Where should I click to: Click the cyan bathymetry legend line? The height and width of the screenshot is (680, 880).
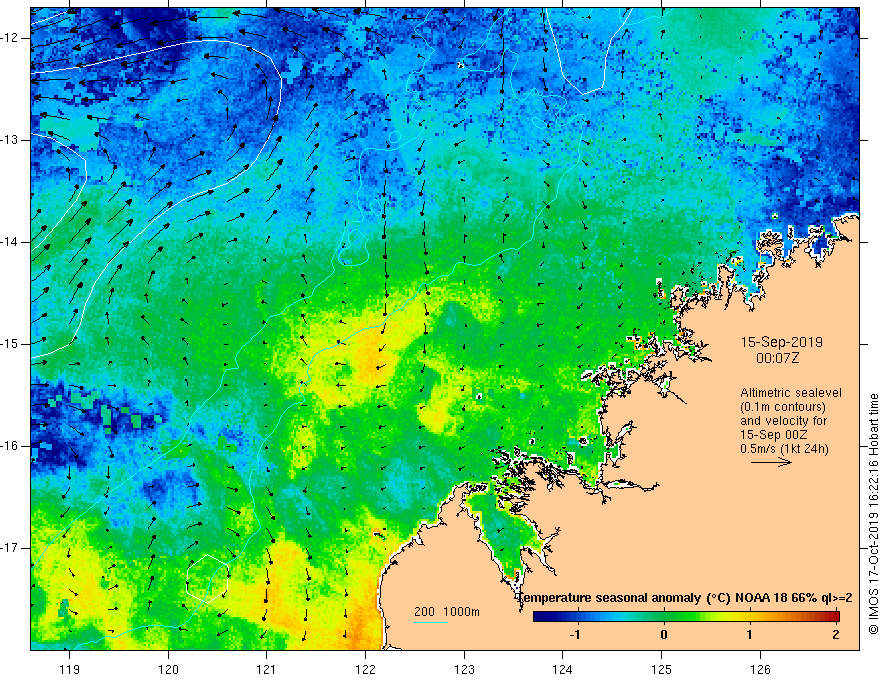click(x=431, y=622)
